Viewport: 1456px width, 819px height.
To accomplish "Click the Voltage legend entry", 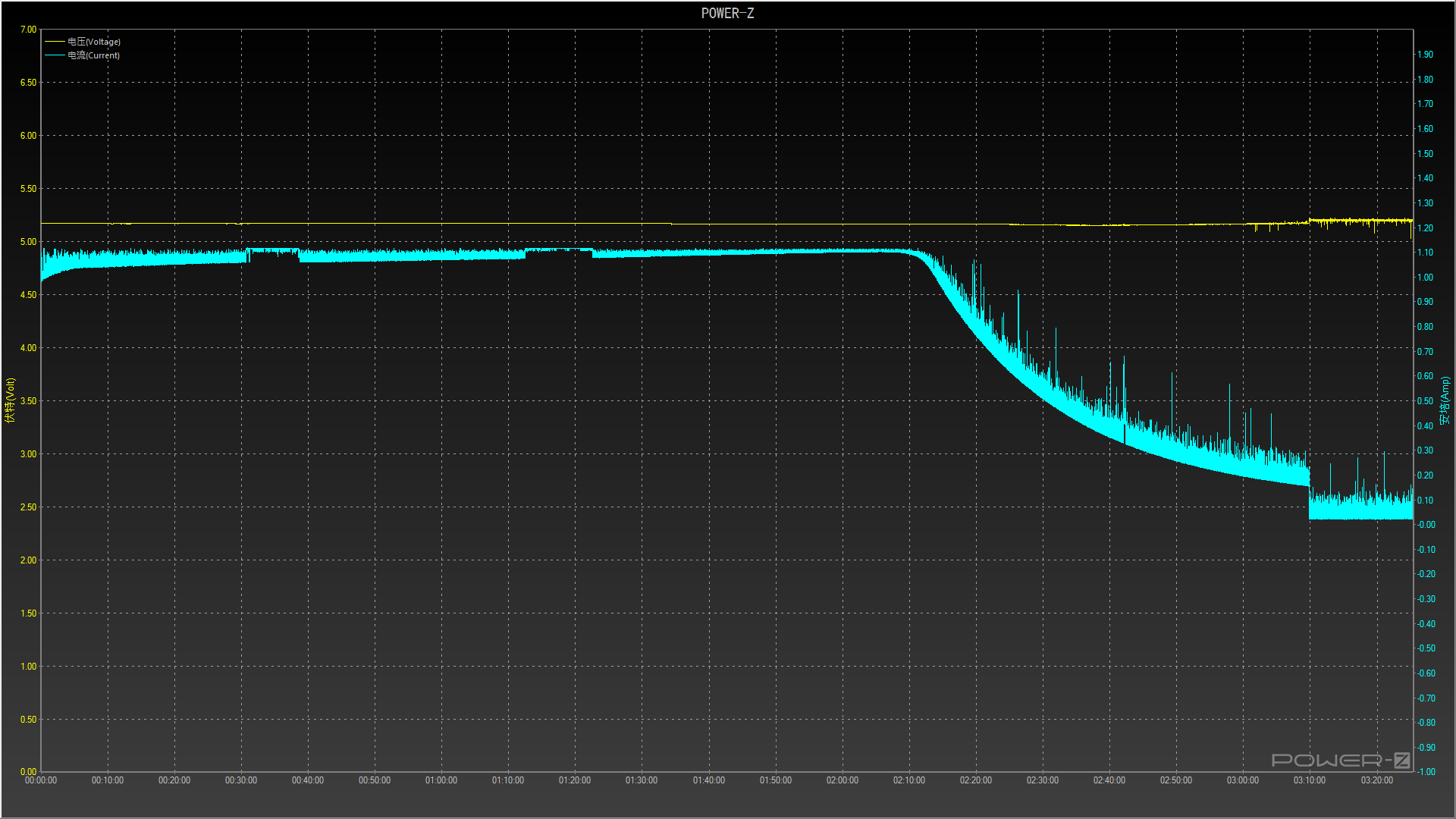I will [93, 42].
